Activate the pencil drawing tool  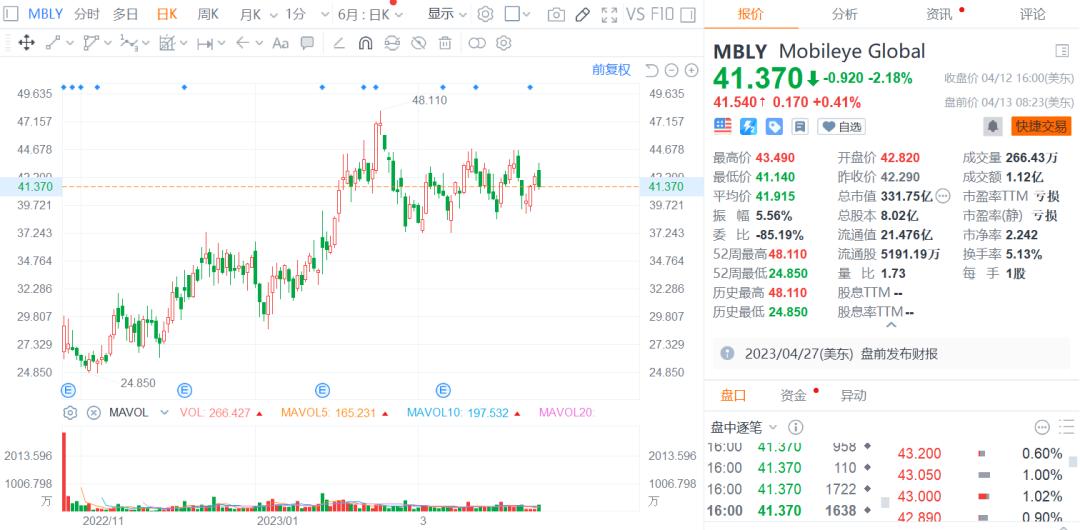[583, 14]
